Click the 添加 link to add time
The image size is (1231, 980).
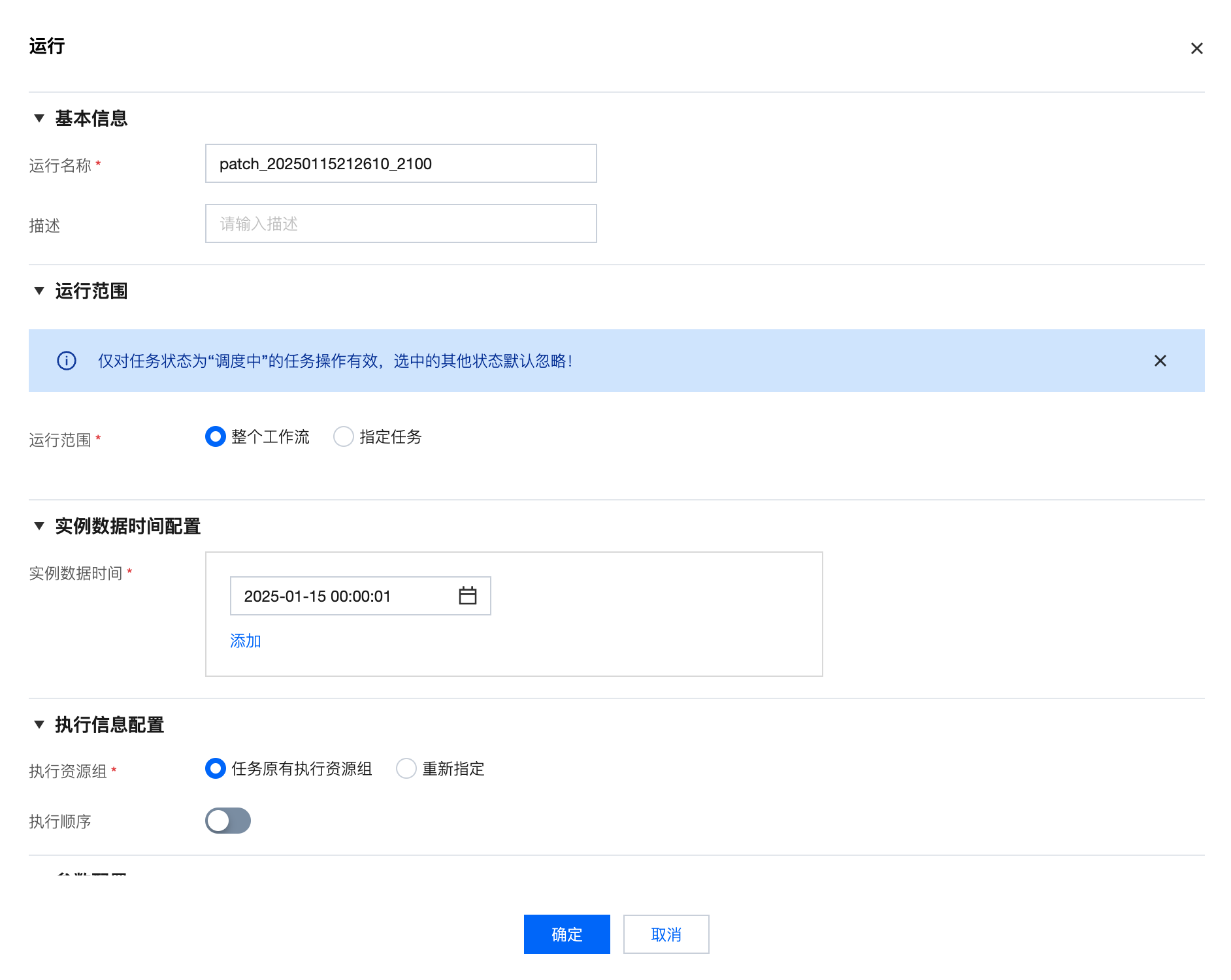tap(246, 641)
